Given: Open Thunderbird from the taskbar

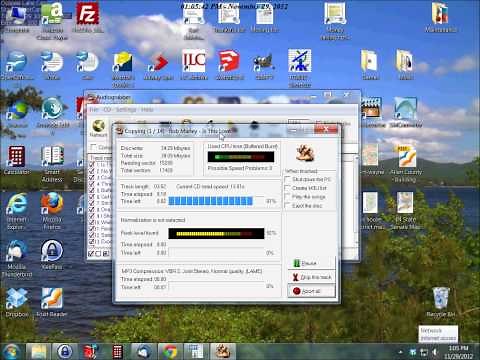Looking at the screenshot, I should coord(143,352).
